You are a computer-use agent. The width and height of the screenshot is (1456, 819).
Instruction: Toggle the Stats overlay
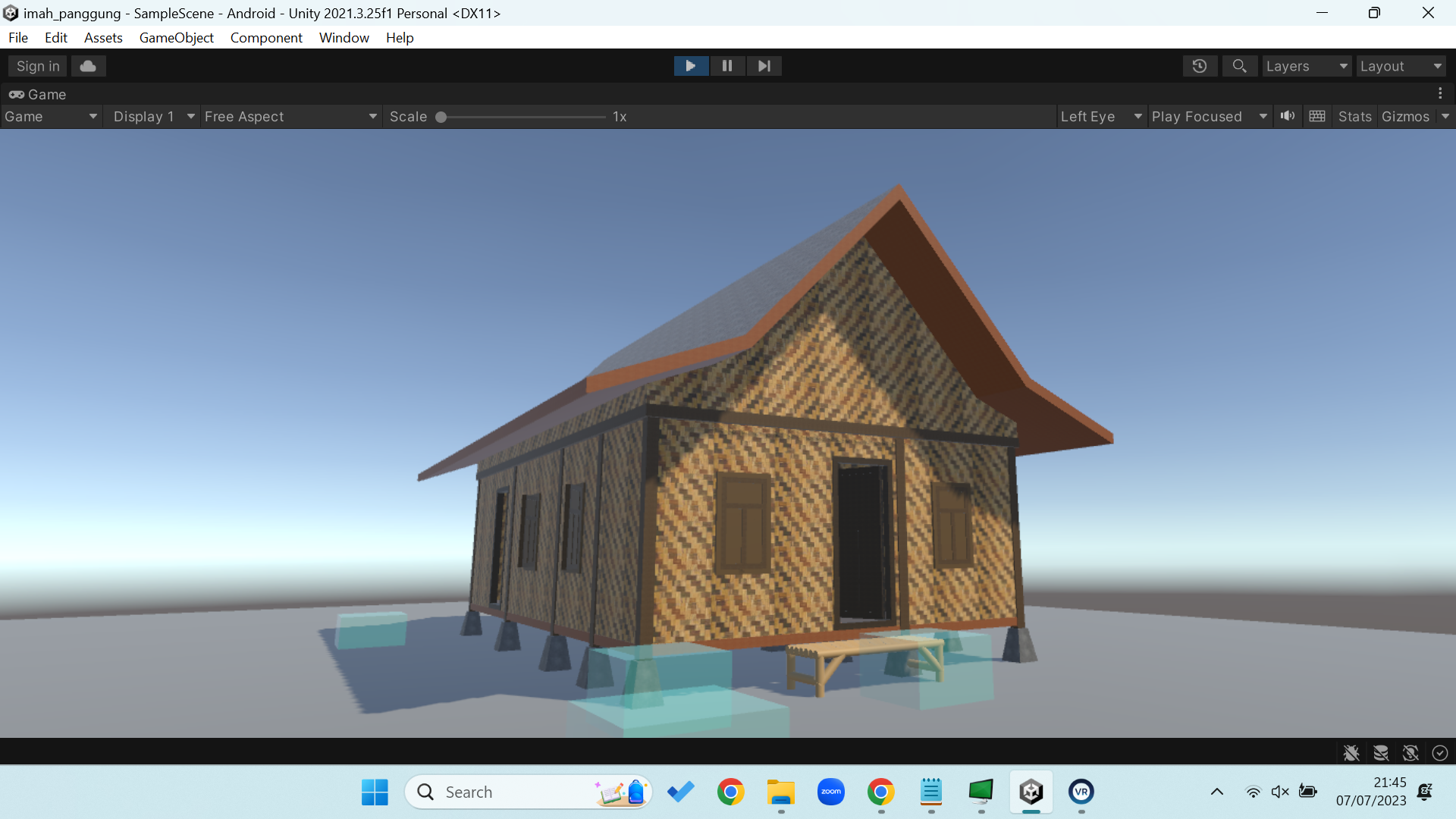(x=1354, y=116)
